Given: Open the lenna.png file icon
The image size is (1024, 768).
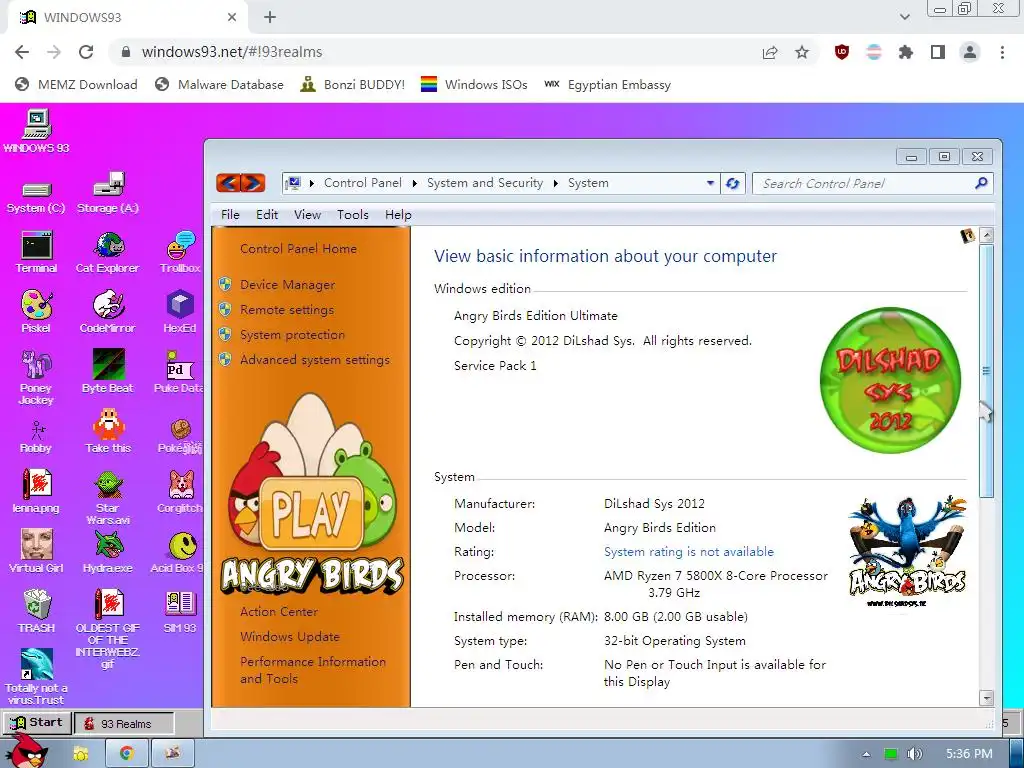Looking at the screenshot, I should pos(36,491).
